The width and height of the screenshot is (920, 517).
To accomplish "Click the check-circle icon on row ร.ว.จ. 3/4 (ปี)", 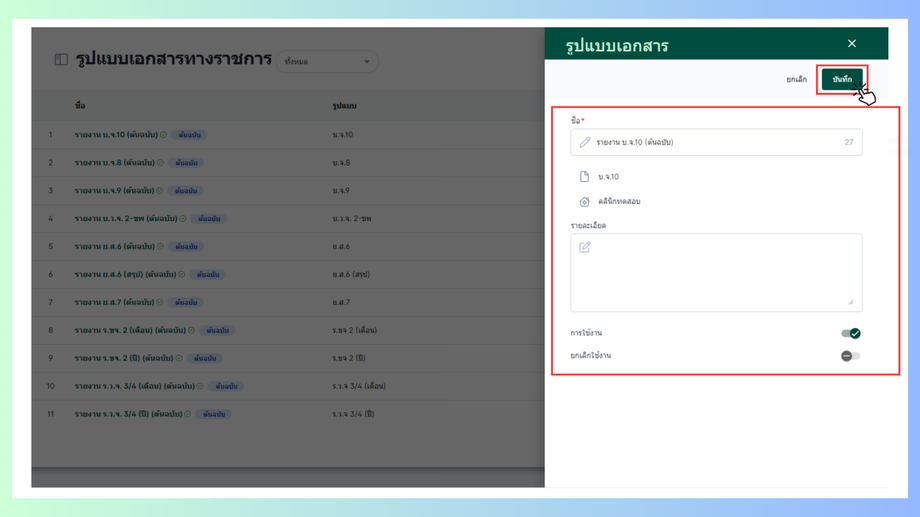I will [188, 414].
